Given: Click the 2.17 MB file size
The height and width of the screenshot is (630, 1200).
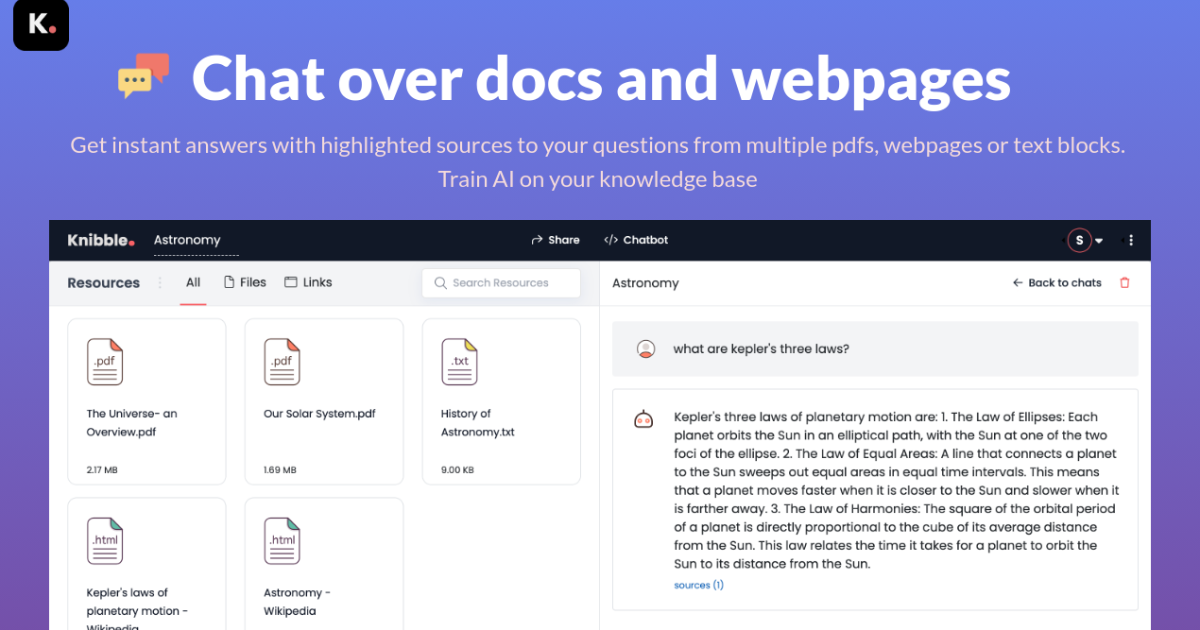Looking at the screenshot, I should 103,470.
